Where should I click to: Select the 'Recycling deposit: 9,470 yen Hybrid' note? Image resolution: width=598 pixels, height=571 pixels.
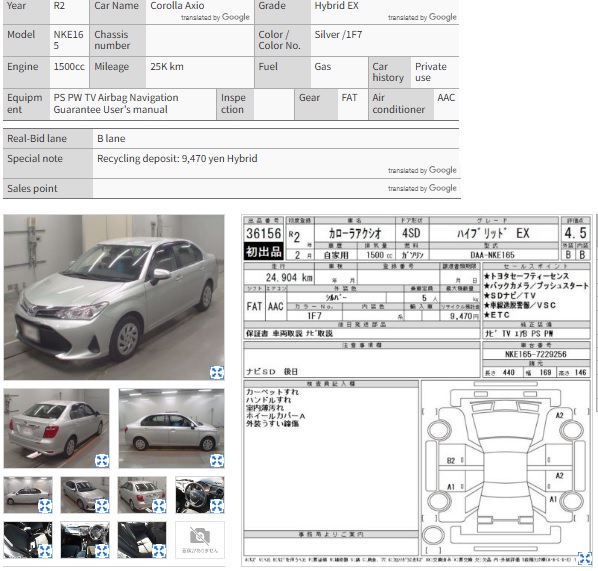(x=177, y=158)
